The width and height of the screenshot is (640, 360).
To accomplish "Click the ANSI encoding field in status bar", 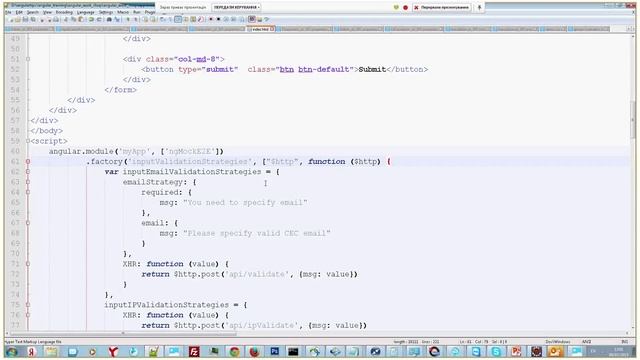I will point(587,342).
